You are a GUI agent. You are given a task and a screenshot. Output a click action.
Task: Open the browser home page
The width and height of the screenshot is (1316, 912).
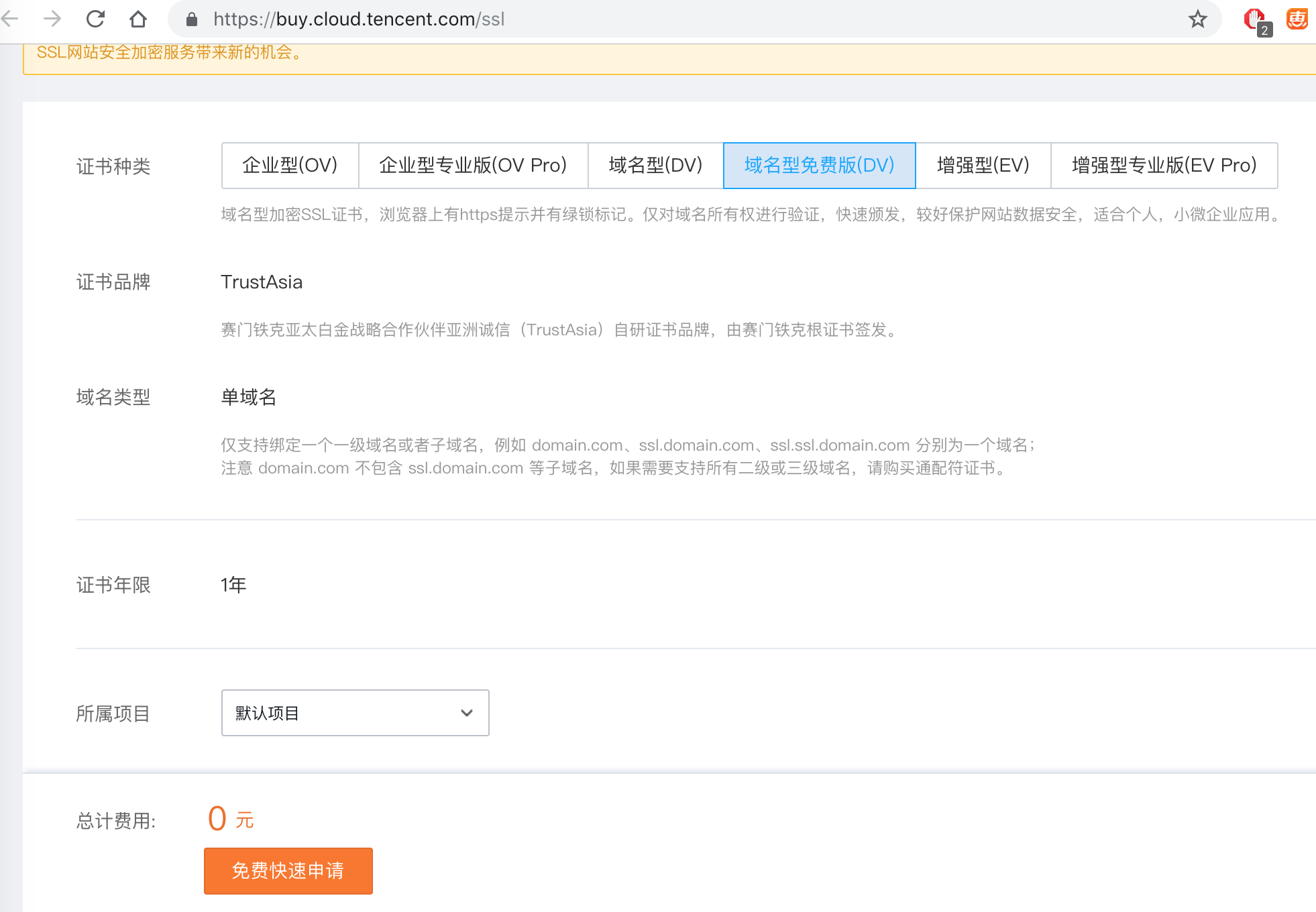(138, 19)
